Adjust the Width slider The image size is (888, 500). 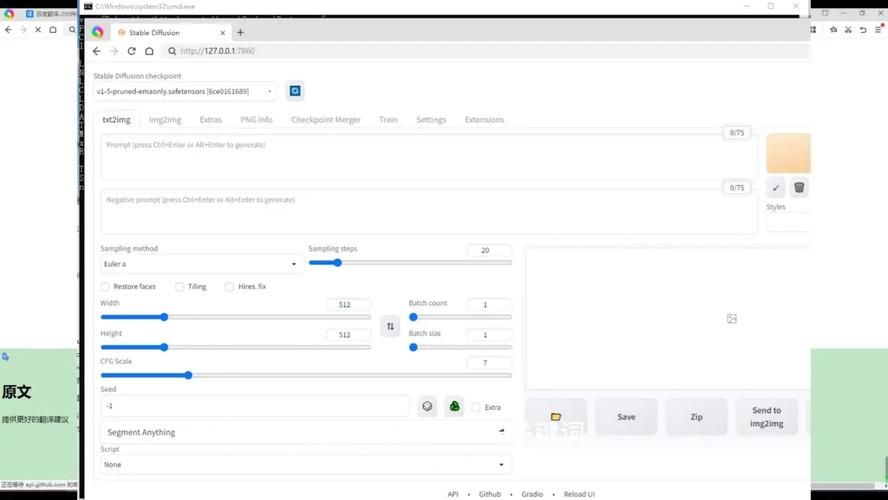[236, 317]
